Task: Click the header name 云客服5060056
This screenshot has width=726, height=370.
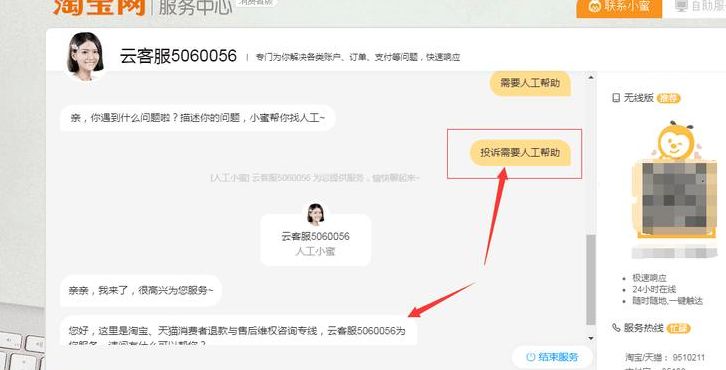Action: coord(178,56)
